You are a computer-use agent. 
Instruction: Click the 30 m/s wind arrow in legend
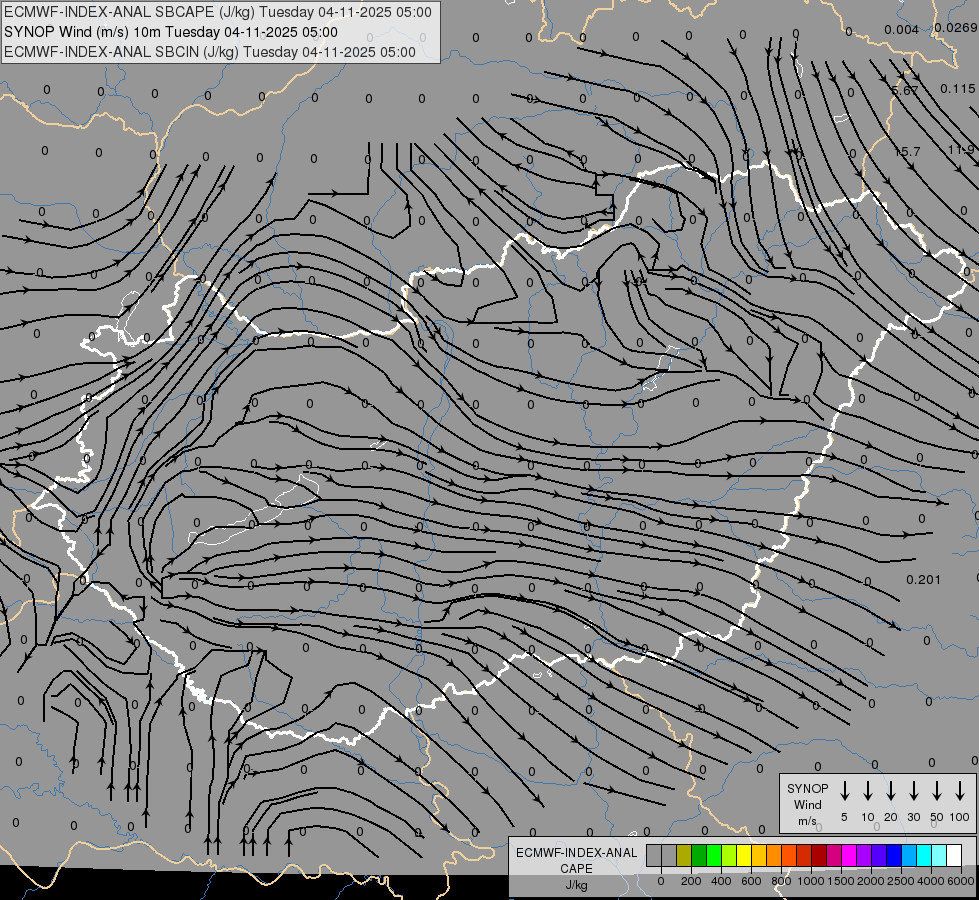[x=913, y=791]
